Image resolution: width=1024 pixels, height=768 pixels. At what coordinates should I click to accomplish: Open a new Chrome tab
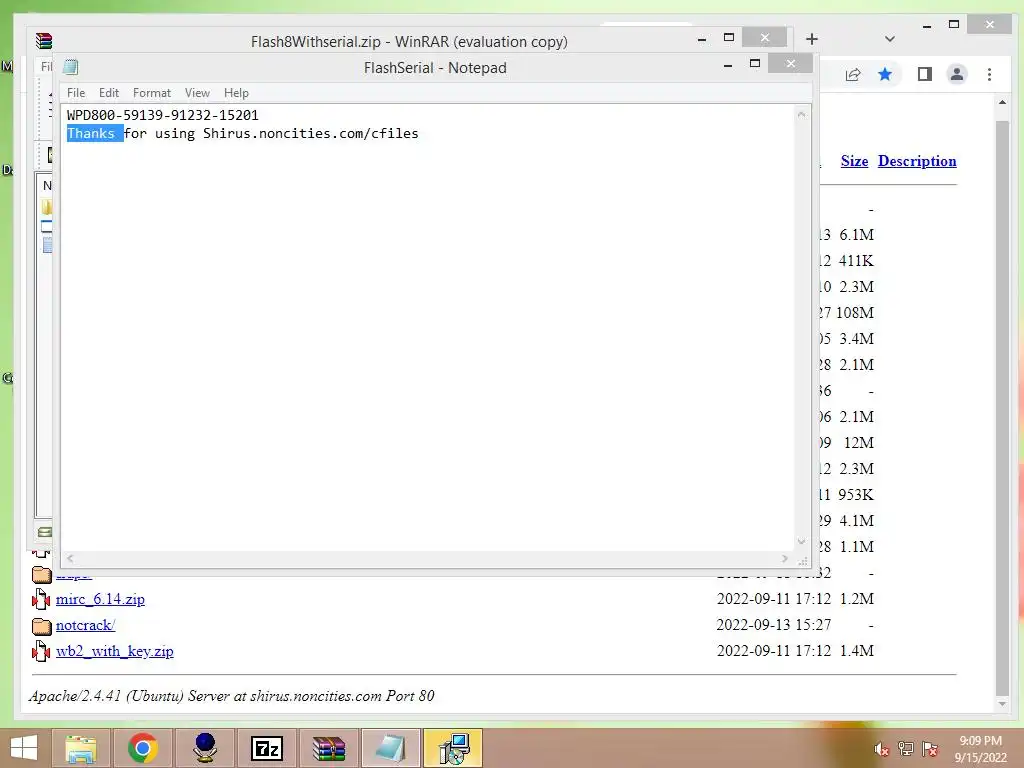coord(811,39)
